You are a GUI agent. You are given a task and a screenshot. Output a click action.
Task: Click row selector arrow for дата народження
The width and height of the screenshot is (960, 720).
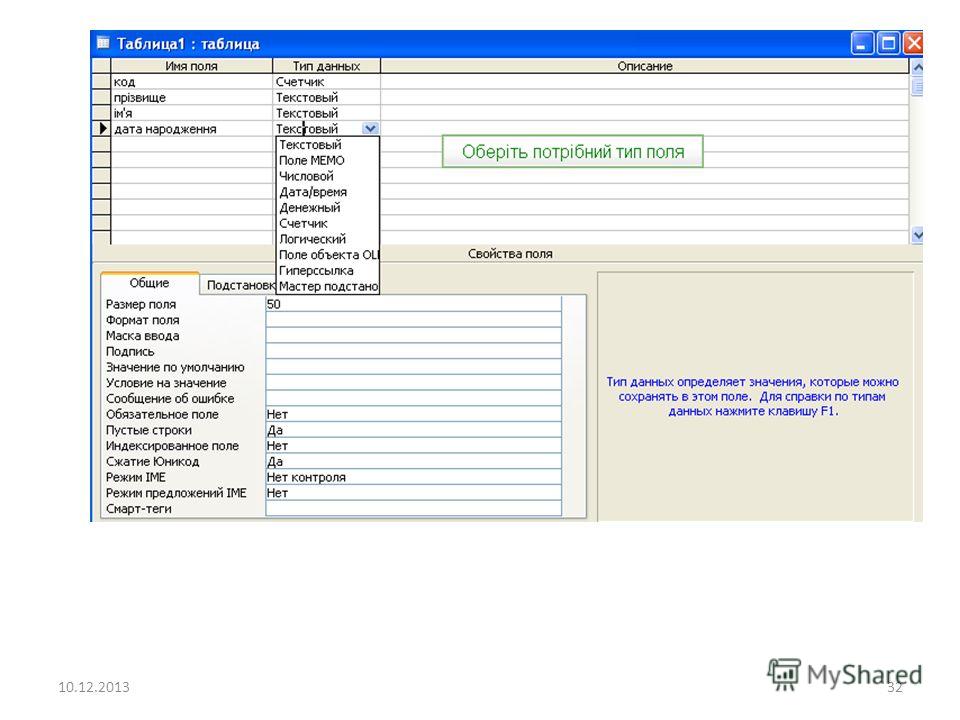click(x=101, y=129)
